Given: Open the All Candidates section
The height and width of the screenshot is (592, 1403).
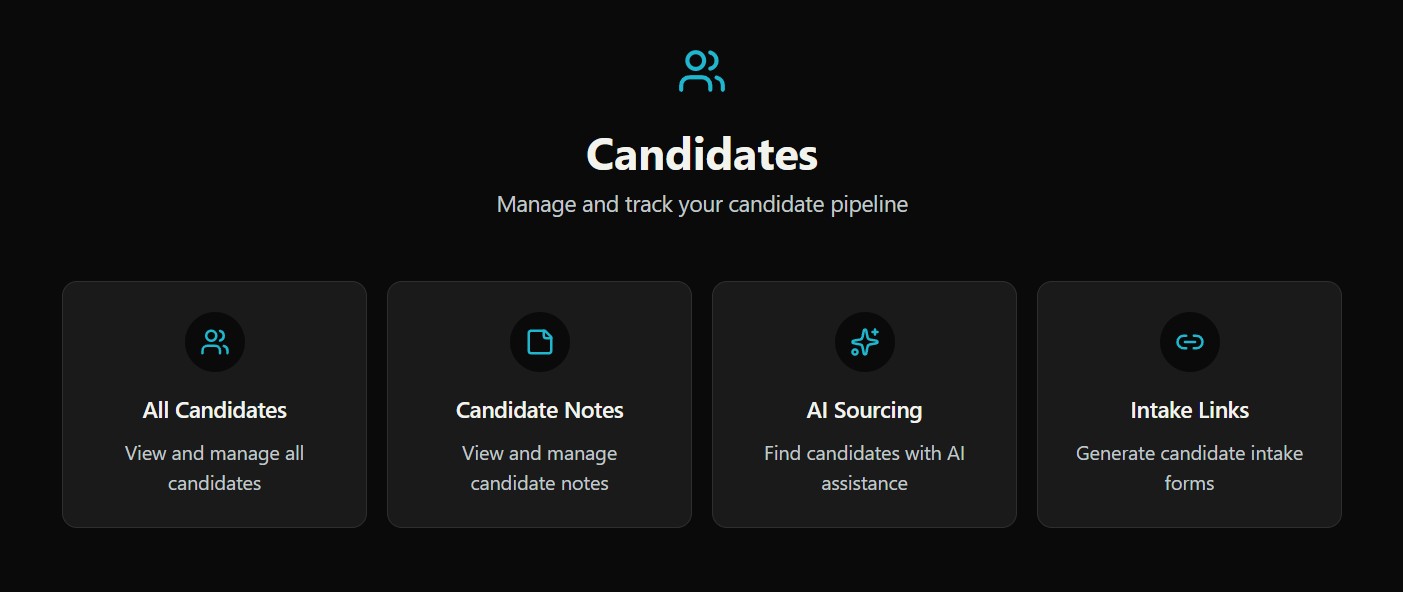Looking at the screenshot, I should click(214, 403).
